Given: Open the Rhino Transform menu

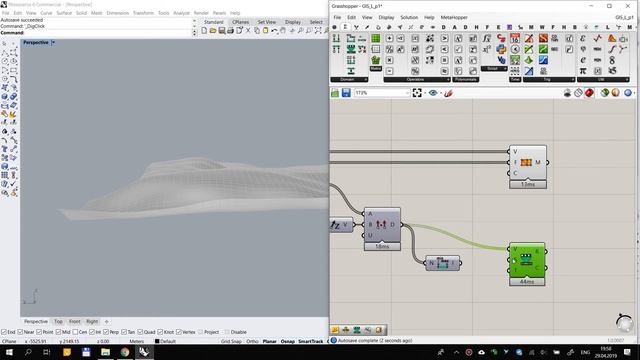Looking at the screenshot, I should (x=143, y=13).
